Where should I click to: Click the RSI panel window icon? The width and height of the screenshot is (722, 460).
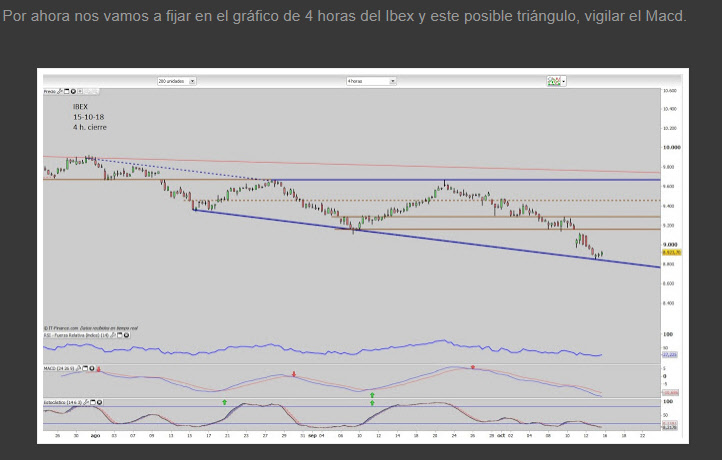120,335
